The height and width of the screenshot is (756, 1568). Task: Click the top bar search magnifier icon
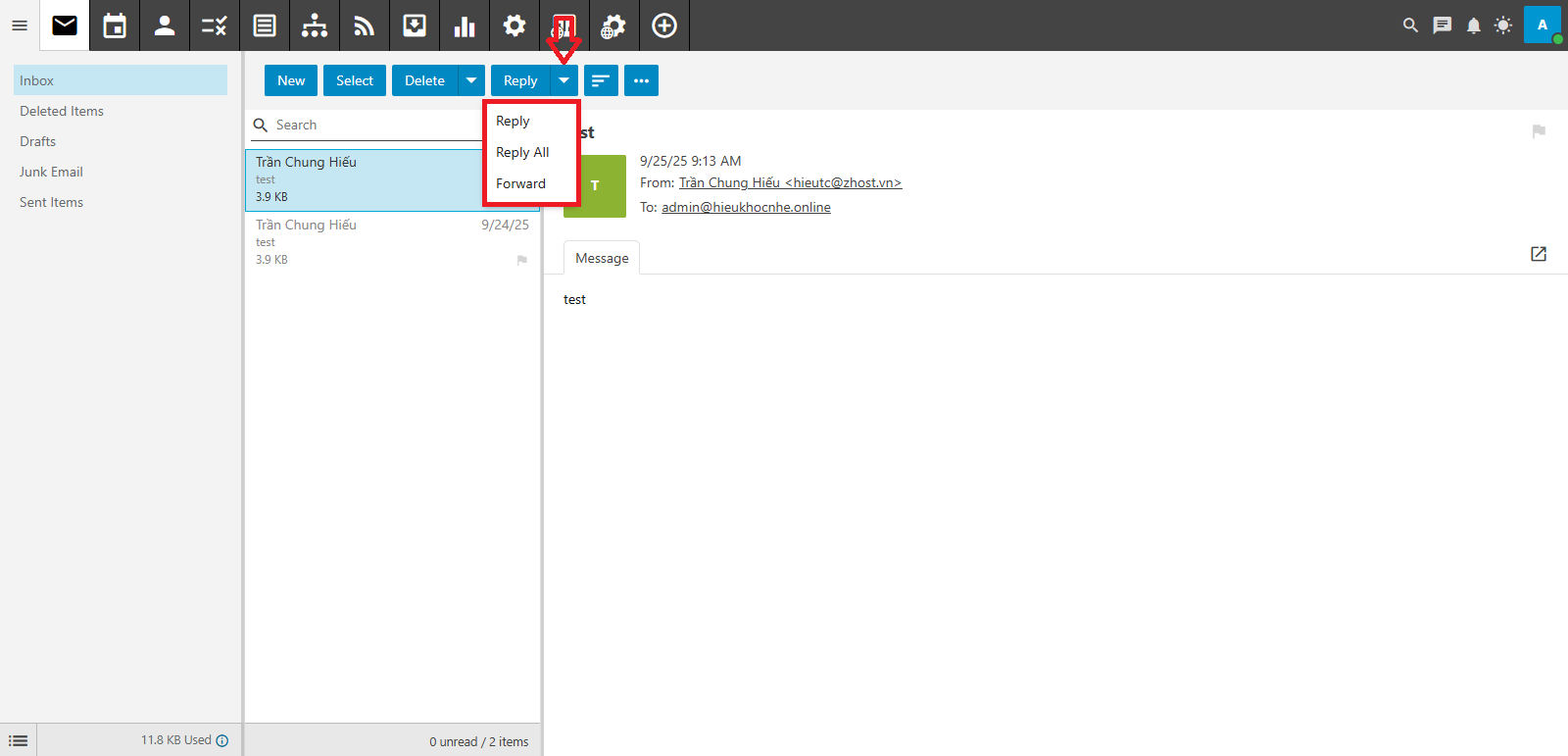1410,25
